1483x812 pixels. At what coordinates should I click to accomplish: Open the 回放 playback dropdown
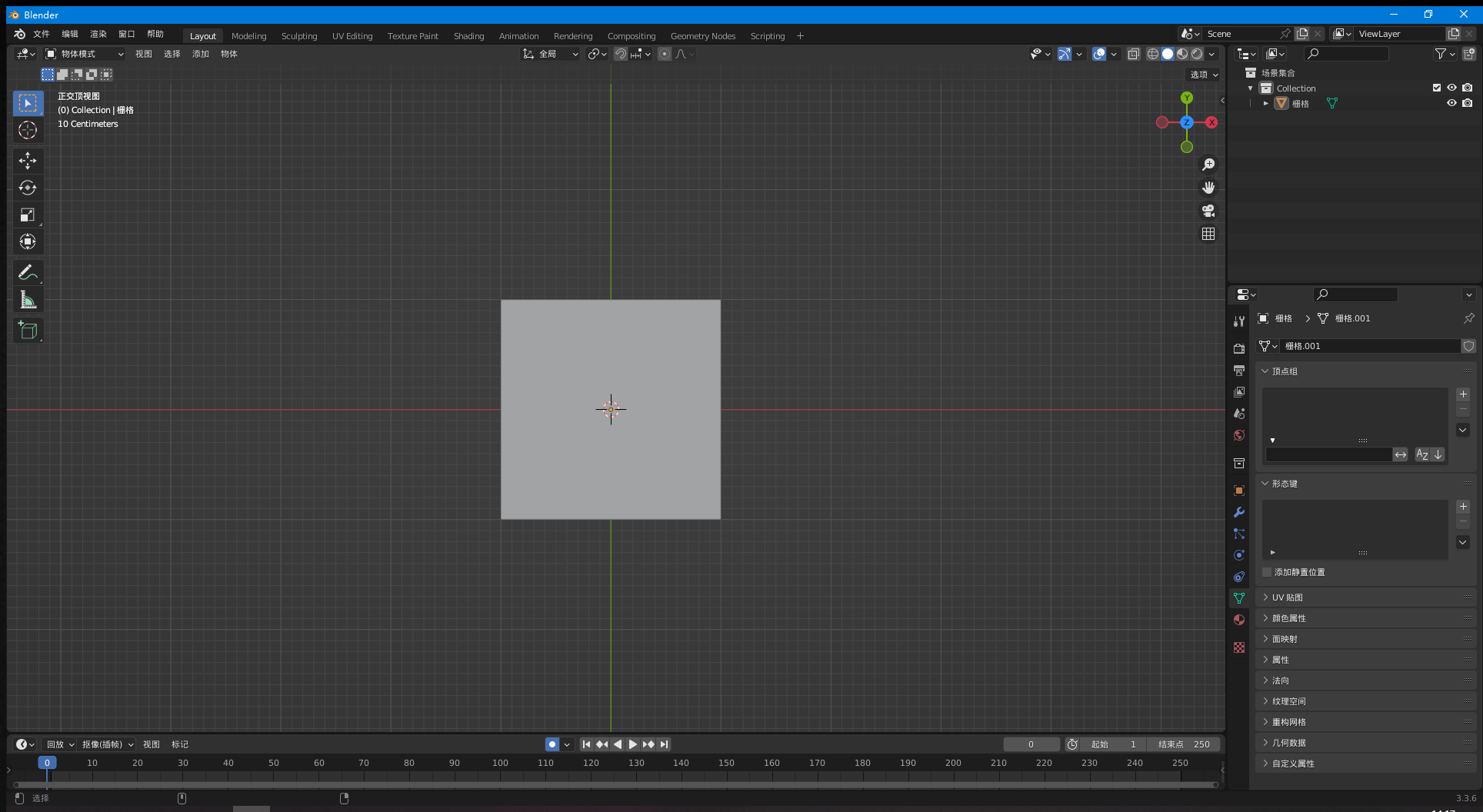tap(59, 744)
